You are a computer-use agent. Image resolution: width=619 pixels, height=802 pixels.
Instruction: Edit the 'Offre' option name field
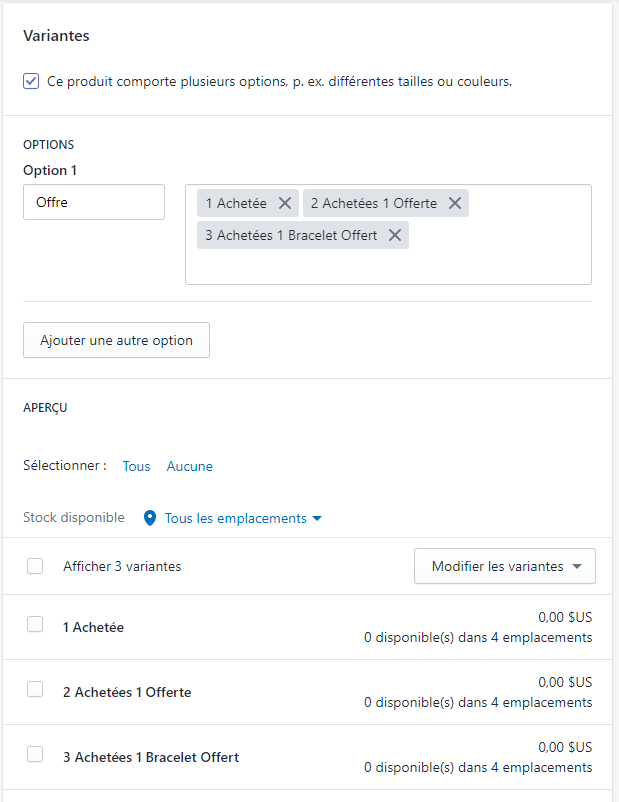pos(94,202)
